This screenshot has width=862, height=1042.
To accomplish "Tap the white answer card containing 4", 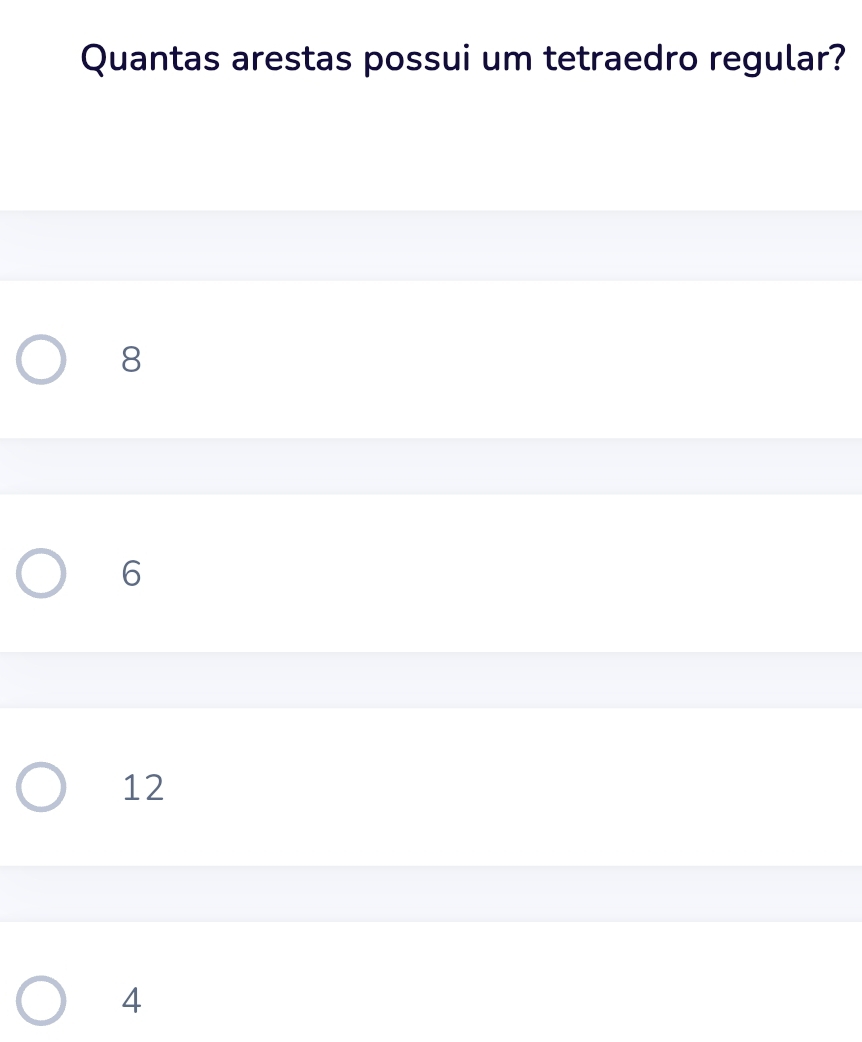I will pyautogui.click(x=431, y=982).
